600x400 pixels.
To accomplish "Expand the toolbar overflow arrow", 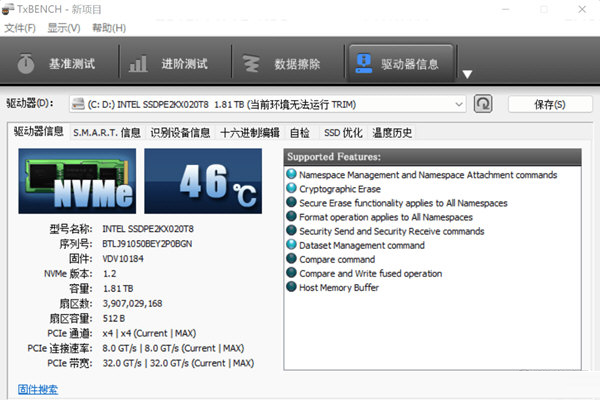I will point(467,74).
